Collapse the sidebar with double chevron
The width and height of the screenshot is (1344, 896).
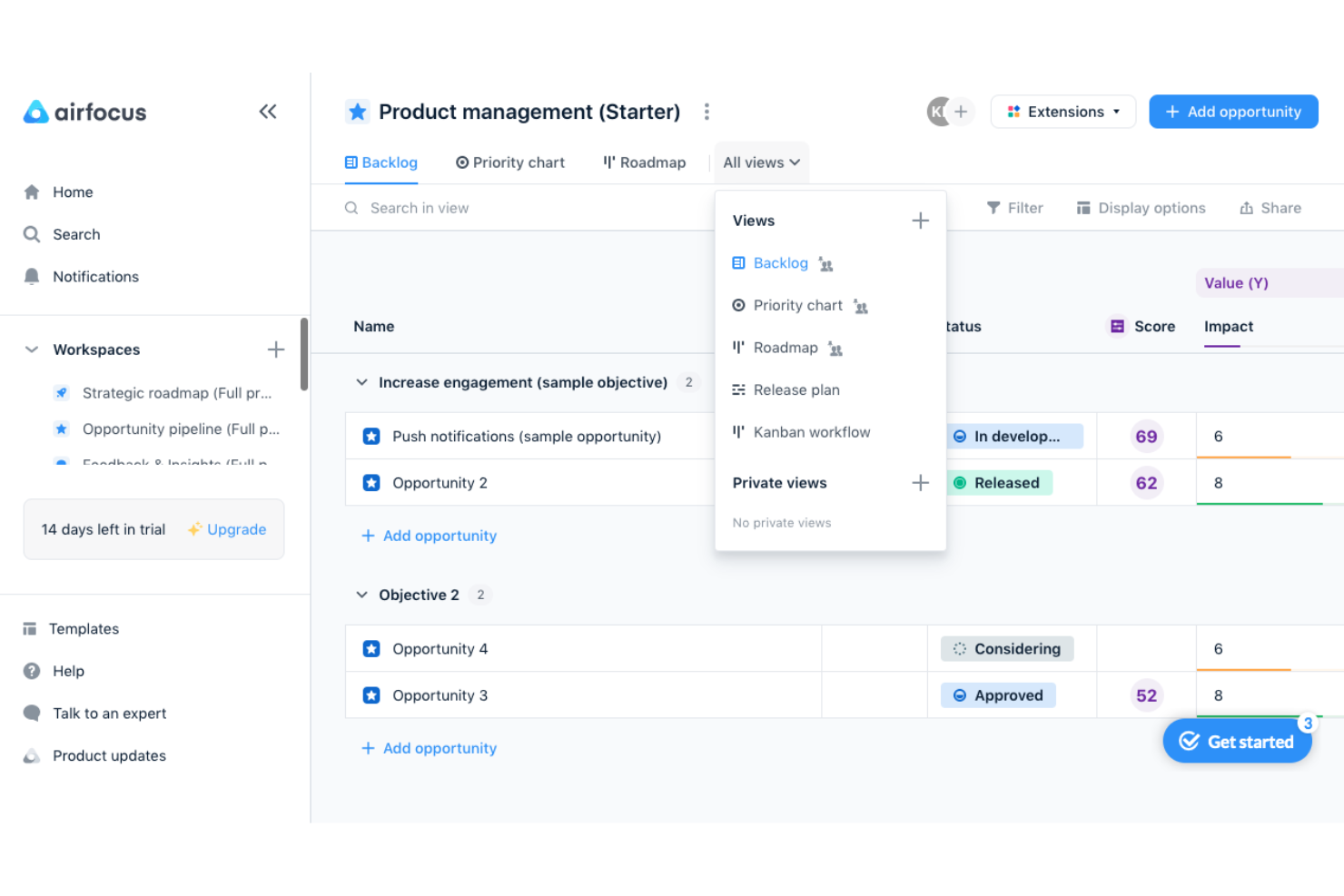pyautogui.click(x=268, y=112)
